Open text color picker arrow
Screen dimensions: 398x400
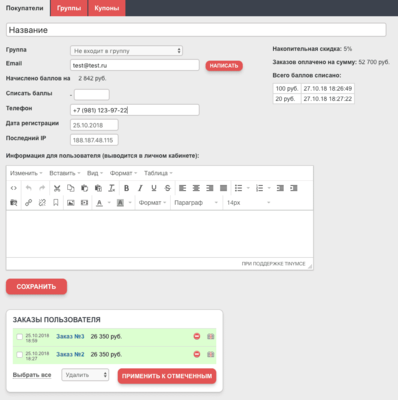(109, 203)
